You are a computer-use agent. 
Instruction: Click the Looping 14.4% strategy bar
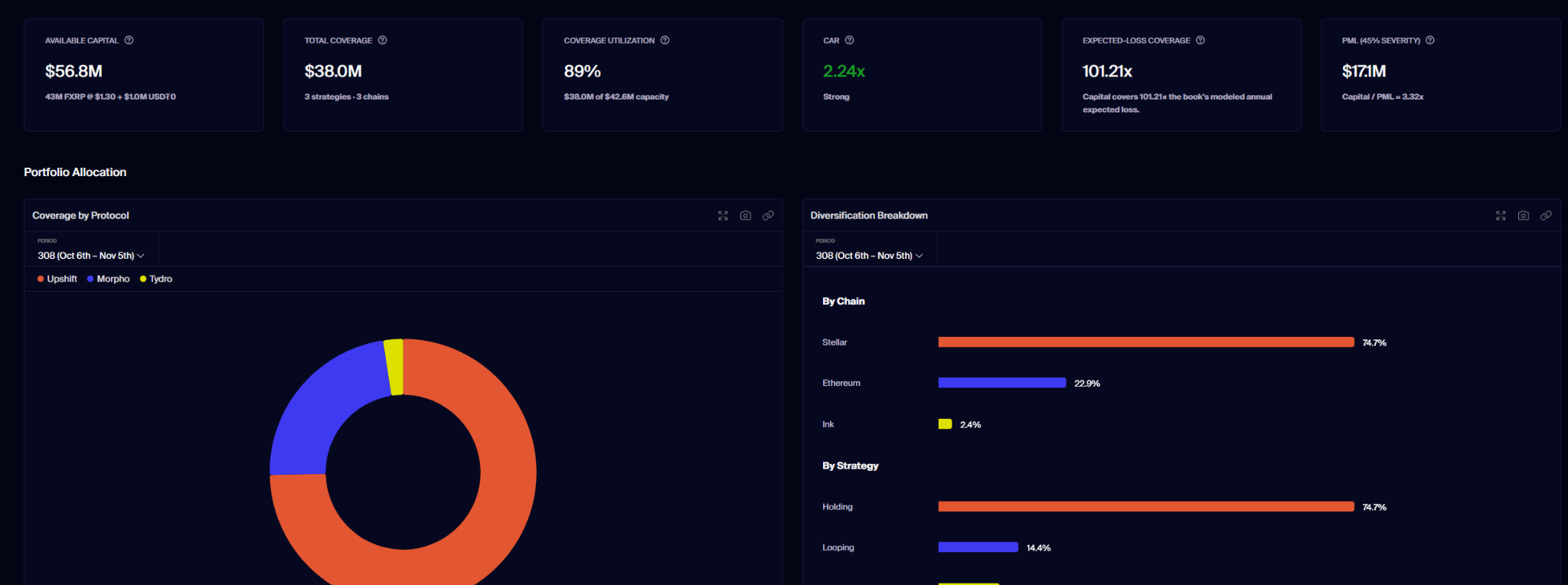[x=978, y=547]
